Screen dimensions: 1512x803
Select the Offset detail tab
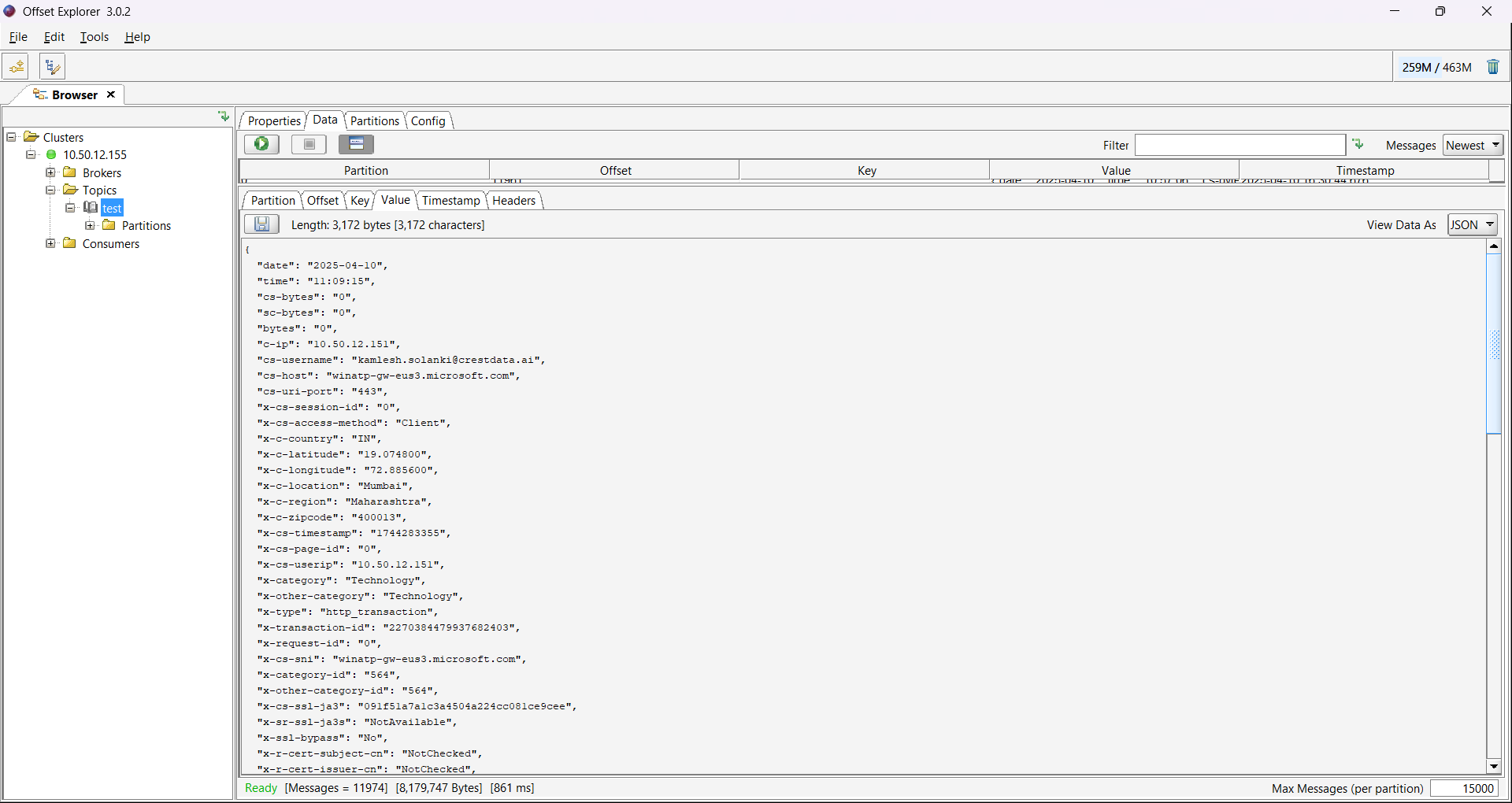click(323, 200)
